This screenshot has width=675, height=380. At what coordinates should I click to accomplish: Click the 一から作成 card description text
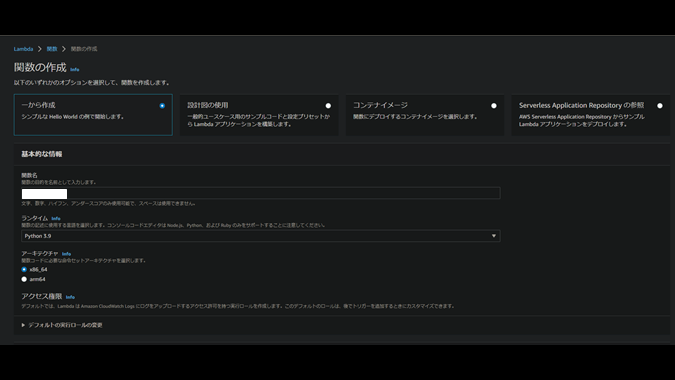[73, 117]
